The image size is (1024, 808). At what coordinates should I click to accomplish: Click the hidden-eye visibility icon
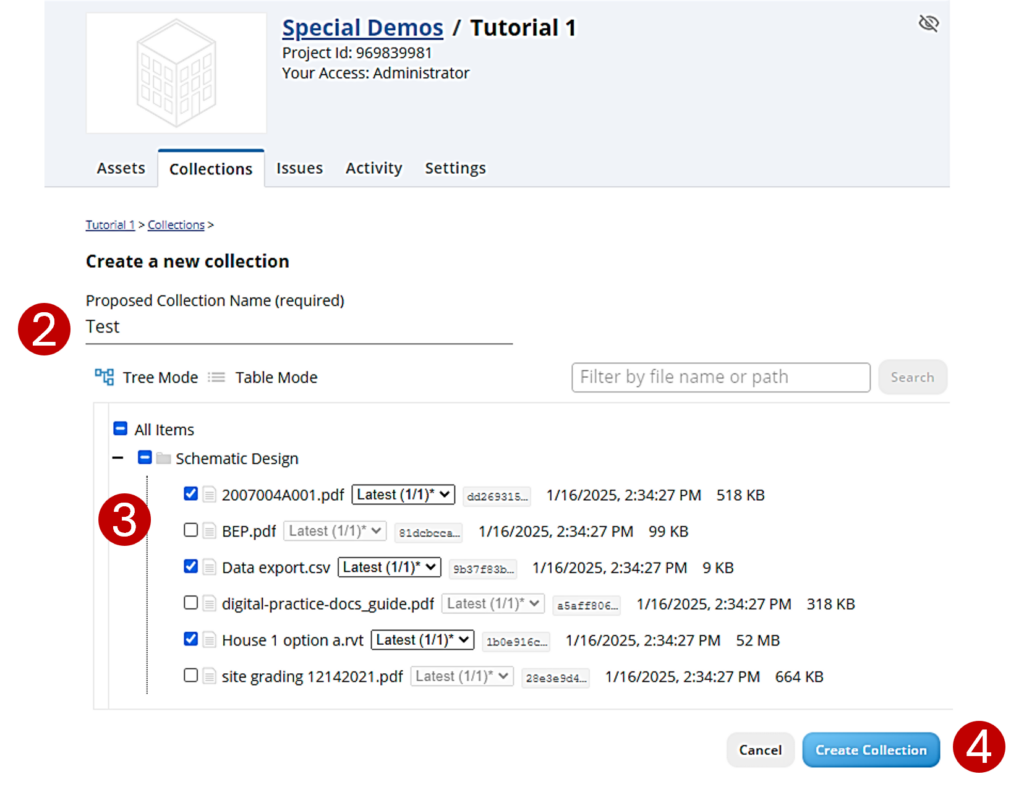928,23
